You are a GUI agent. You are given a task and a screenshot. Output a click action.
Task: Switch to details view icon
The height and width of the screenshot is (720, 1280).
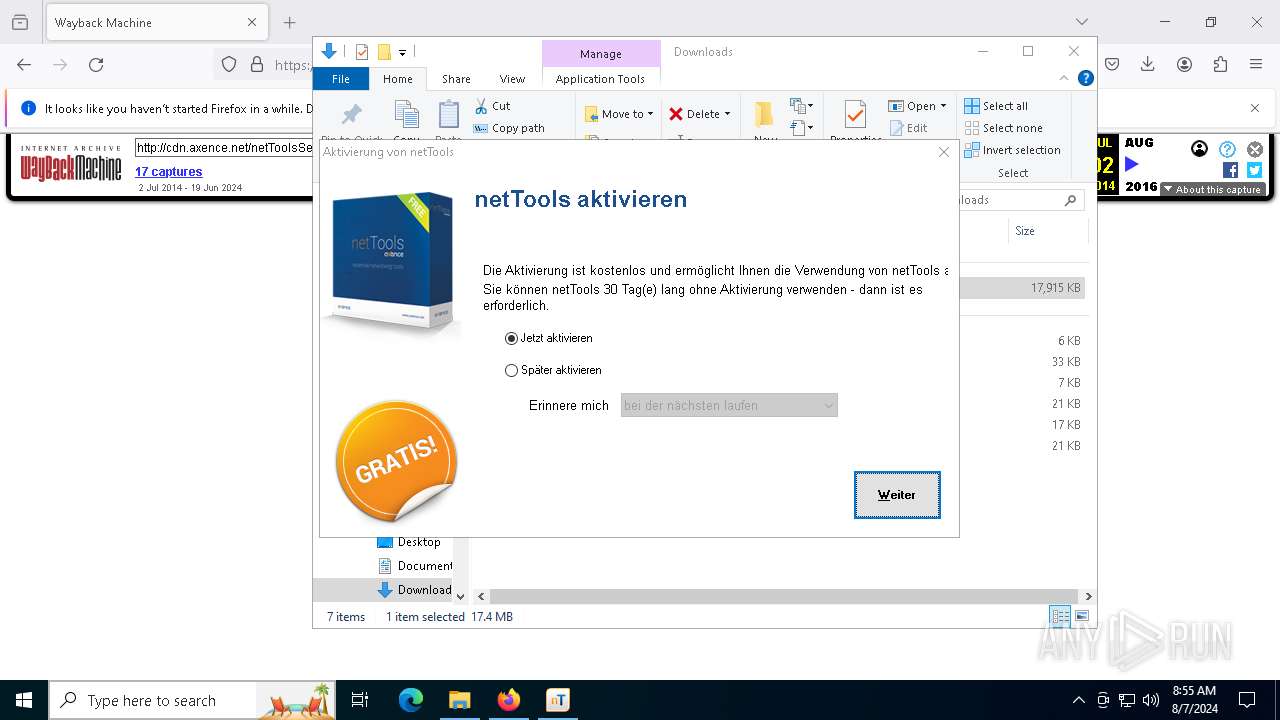(1060, 617)
